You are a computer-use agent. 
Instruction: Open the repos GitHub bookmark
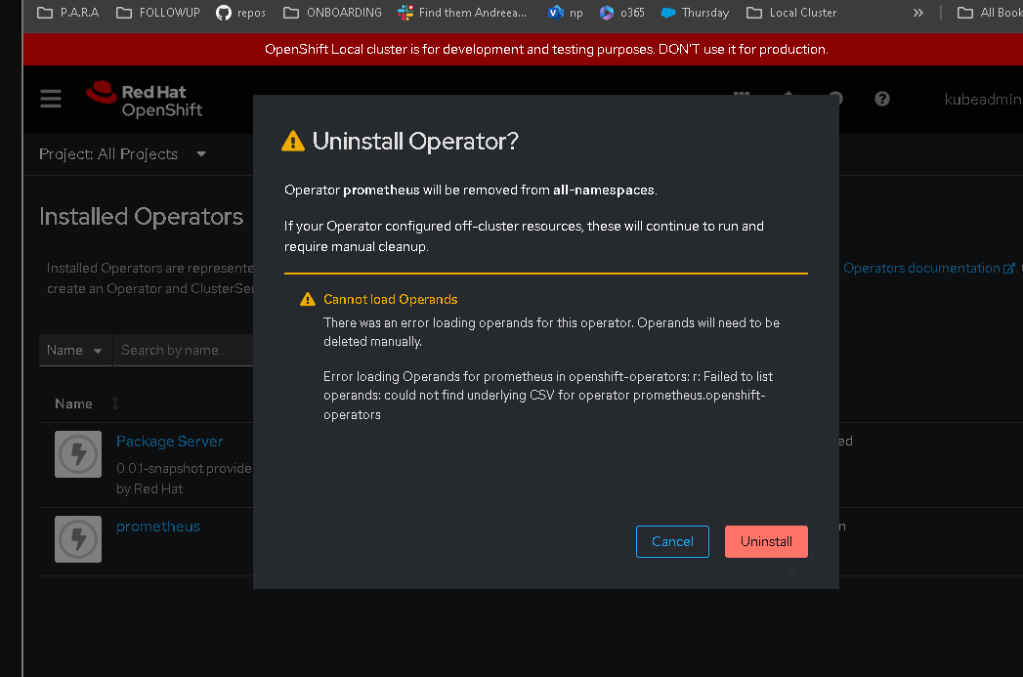point(241,12)
